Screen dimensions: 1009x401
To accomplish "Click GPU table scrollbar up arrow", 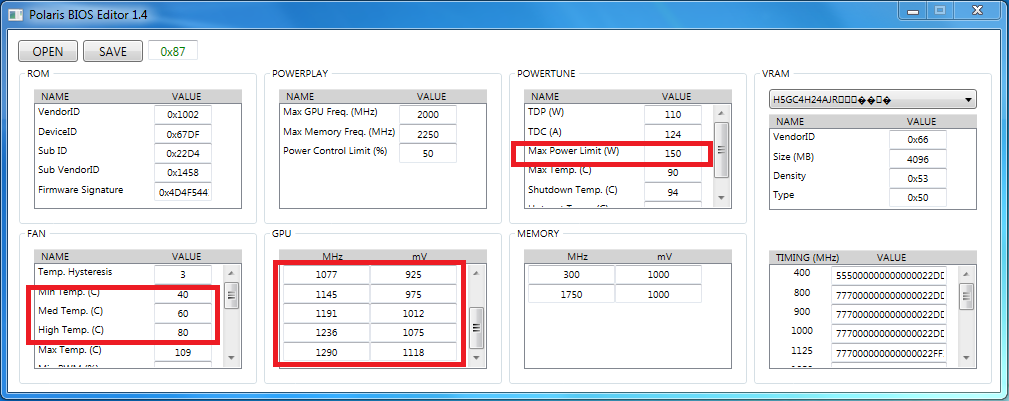I will click(x=476, y=272).
